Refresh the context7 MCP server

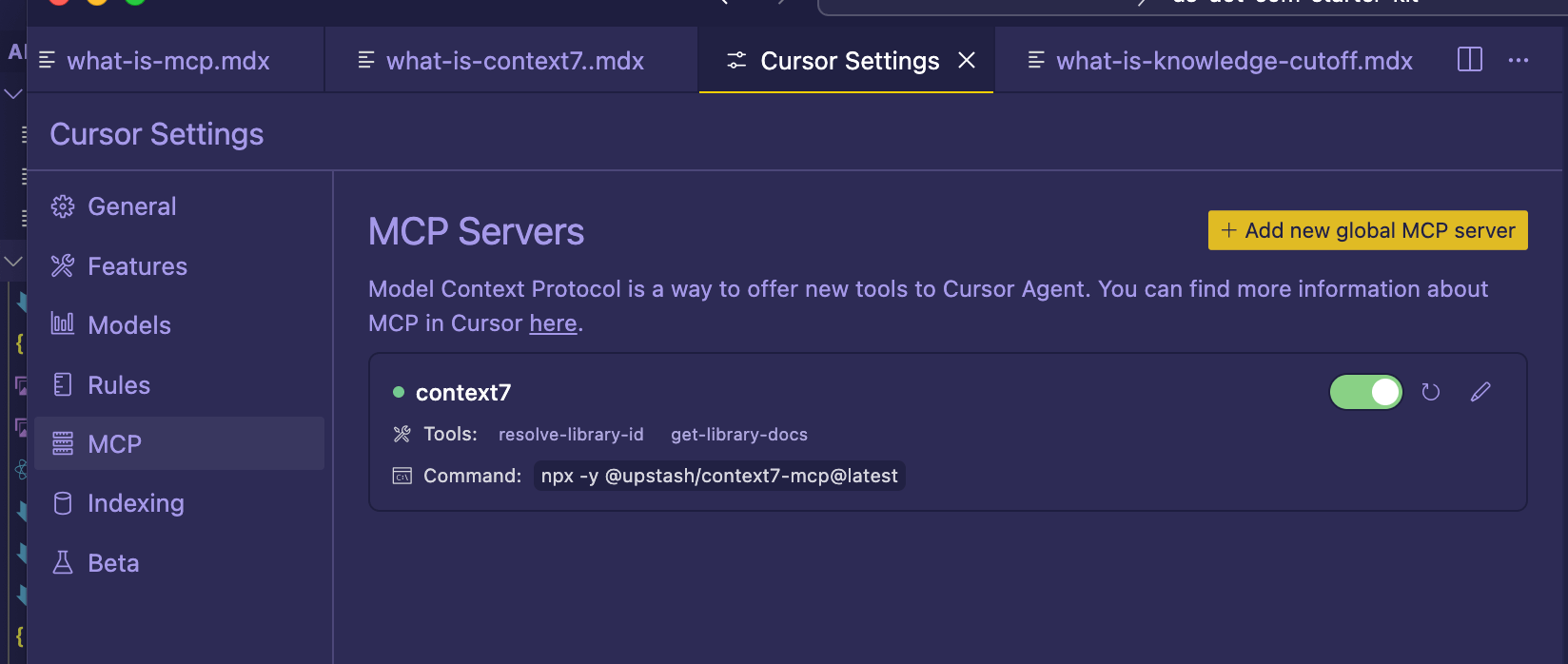pos(1430,392)
